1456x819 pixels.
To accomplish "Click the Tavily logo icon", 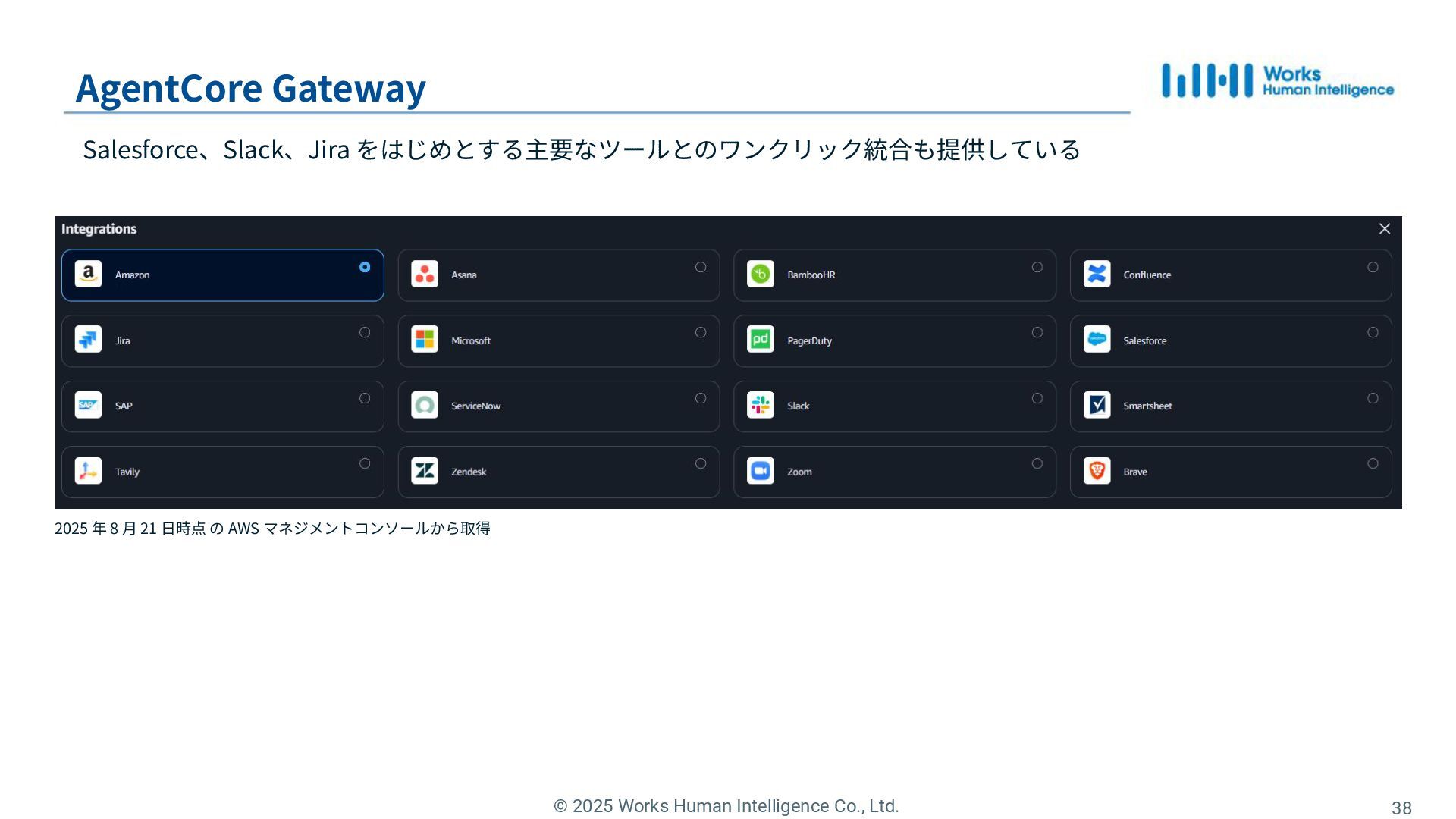I will [x=88, y=470].
